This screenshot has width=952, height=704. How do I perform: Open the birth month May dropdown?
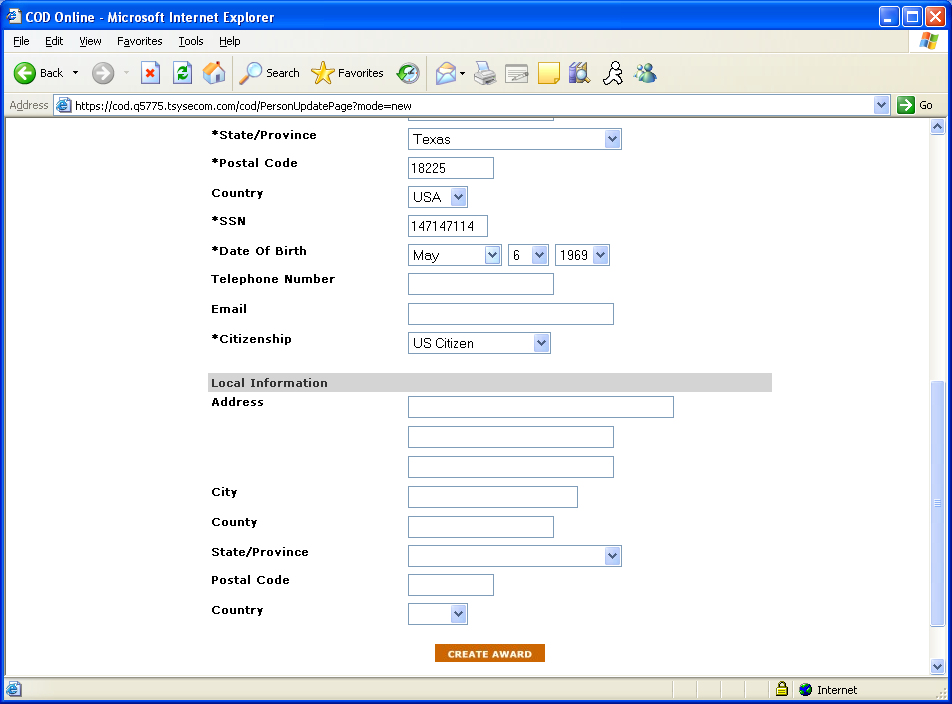(492, 255)
